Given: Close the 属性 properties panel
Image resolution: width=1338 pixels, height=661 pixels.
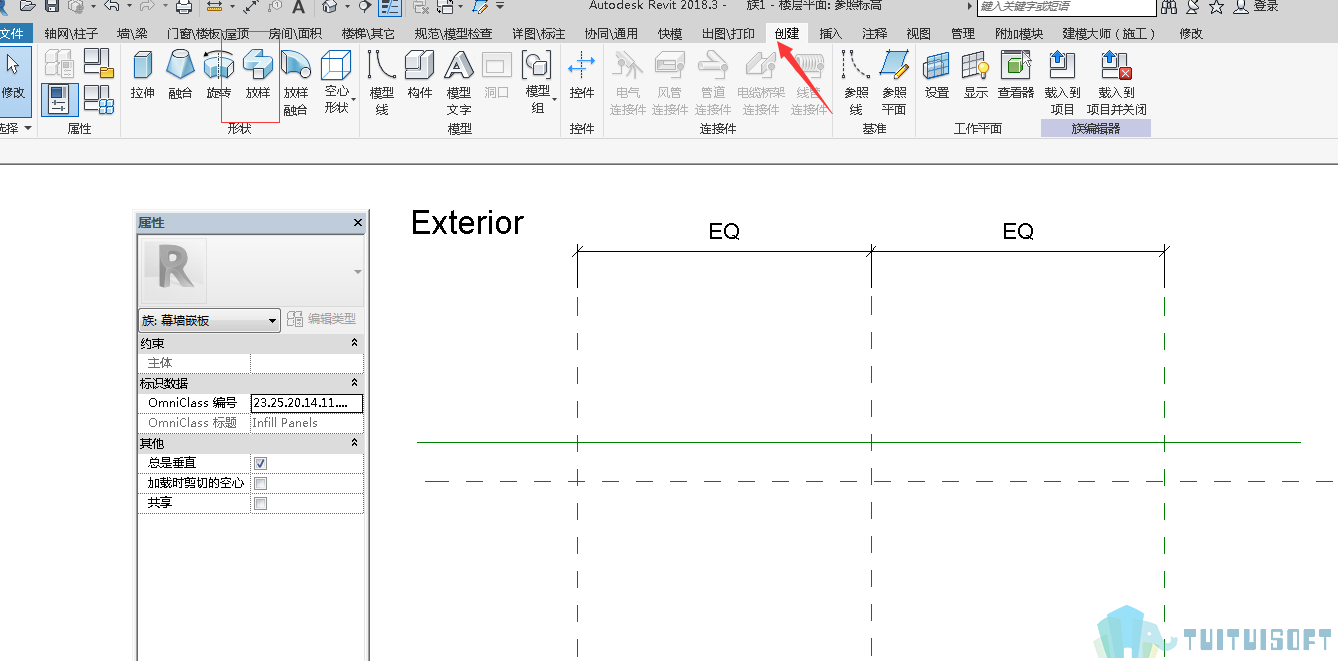Looking at the screenshot, I should pos(358,223).
